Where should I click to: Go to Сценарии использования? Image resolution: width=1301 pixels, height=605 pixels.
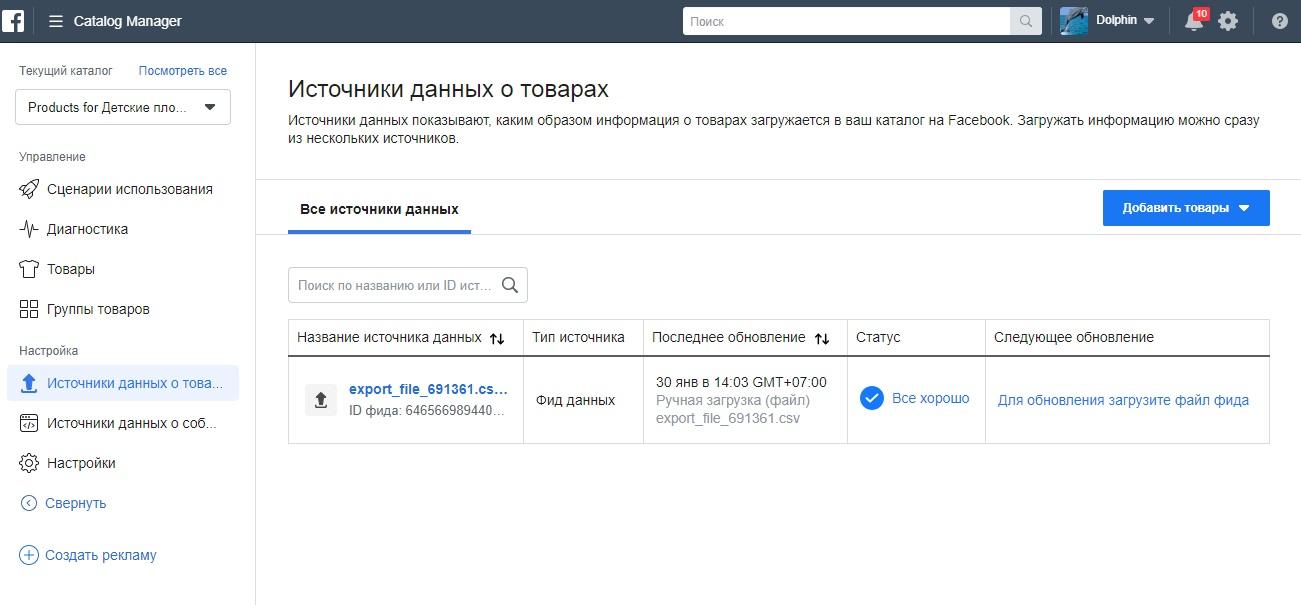(x=129, y=189)
